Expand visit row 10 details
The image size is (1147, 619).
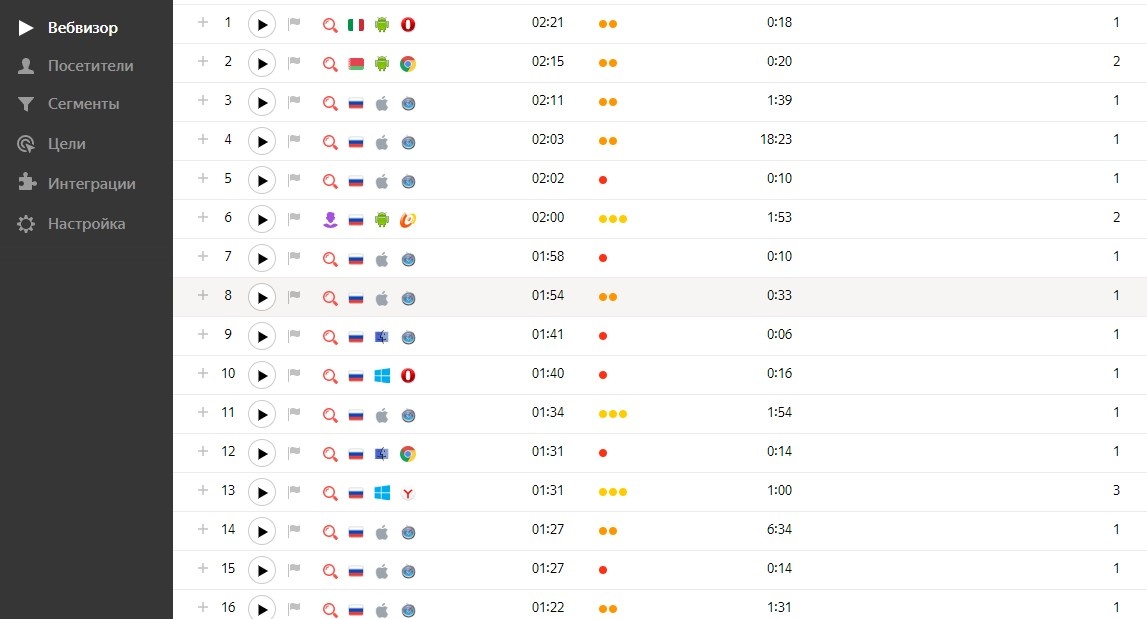click(203, 373)
